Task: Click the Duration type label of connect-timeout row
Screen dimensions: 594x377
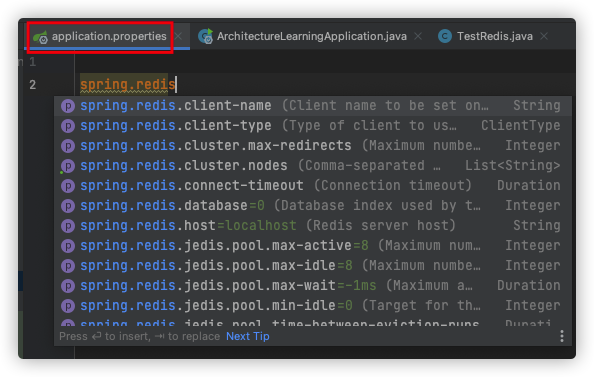Action: coord(528,186)
